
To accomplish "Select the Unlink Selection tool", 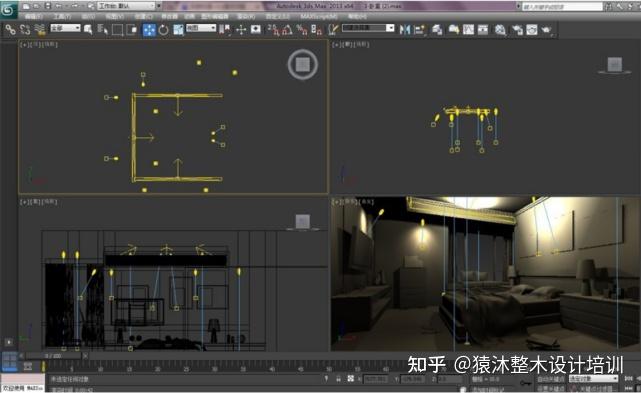I will point(25,29).
